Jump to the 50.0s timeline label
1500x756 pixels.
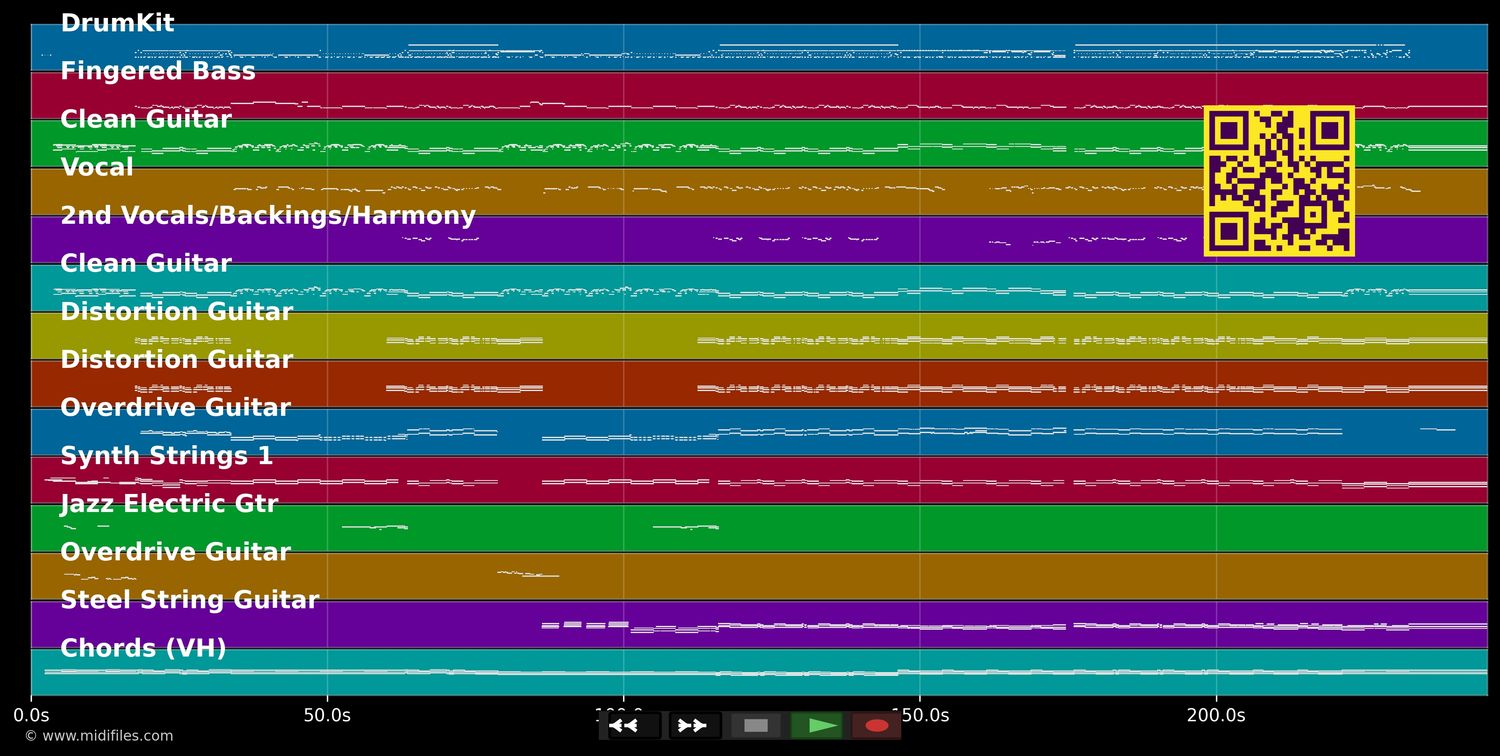327,715
